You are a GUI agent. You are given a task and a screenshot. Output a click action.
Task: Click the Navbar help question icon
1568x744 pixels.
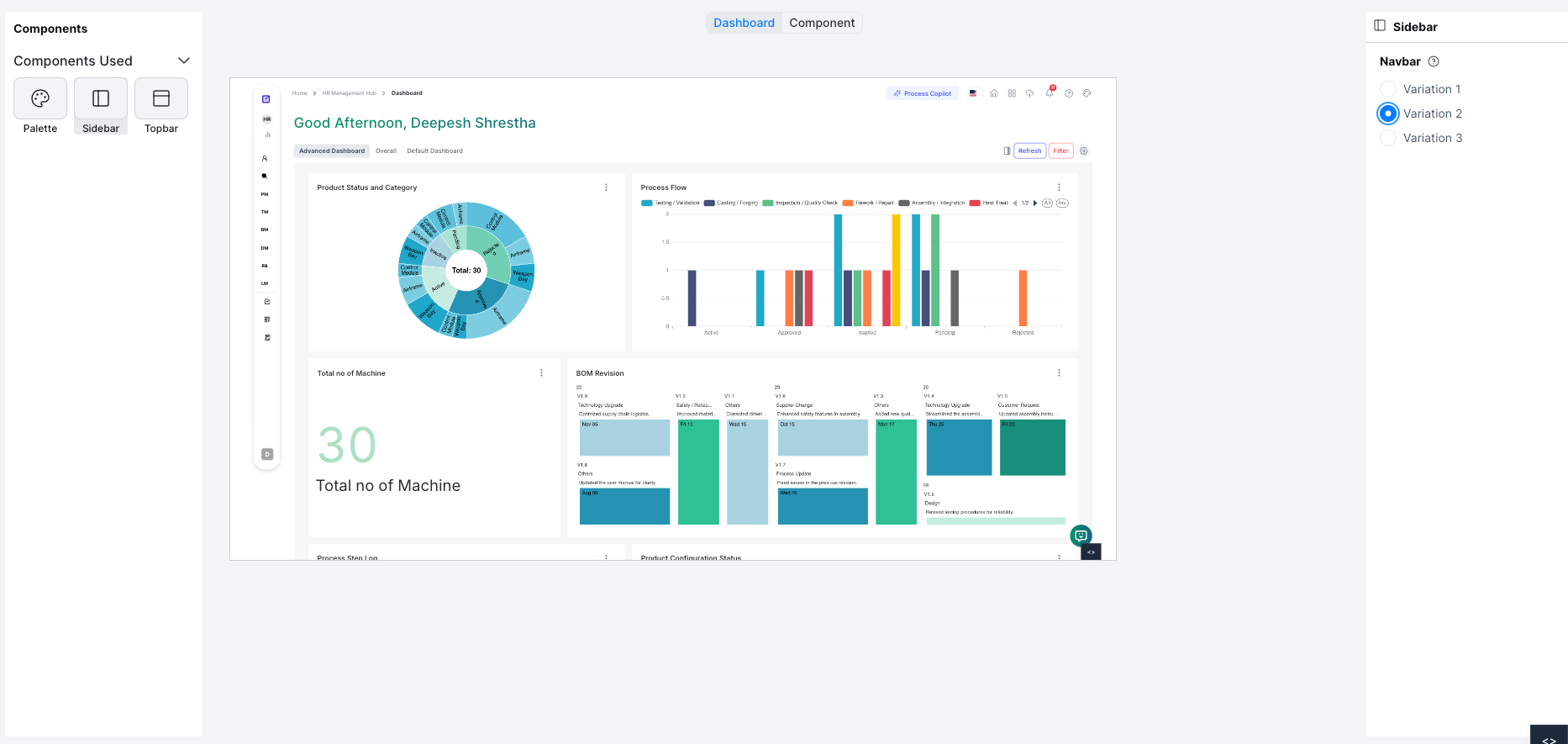click(x=1434, y=61)
